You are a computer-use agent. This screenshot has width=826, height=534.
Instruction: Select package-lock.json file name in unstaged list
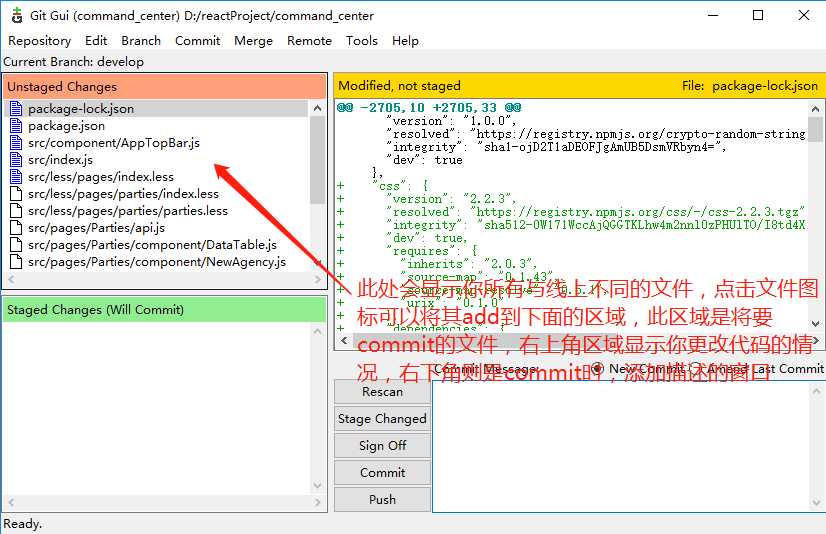[81, 108]
